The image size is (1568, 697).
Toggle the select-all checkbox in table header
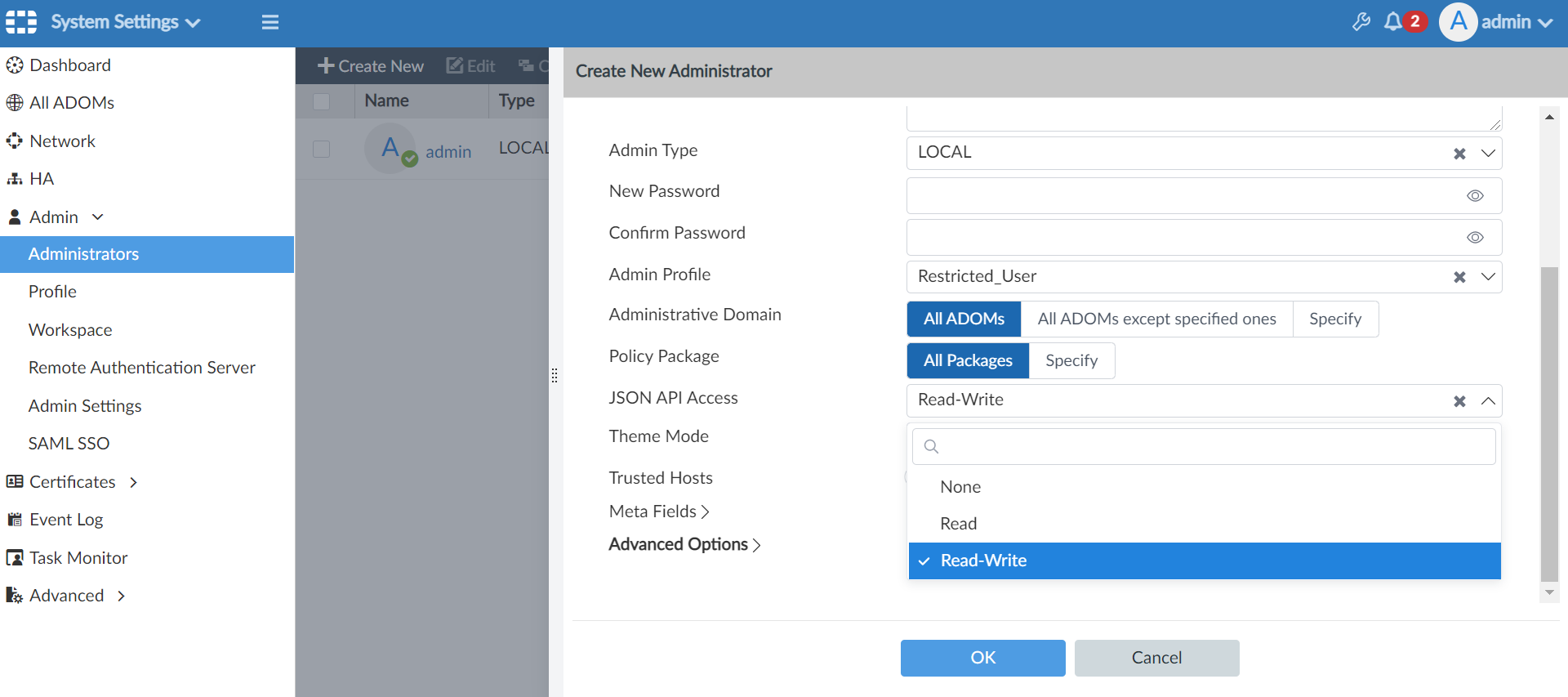click(322, 101)
